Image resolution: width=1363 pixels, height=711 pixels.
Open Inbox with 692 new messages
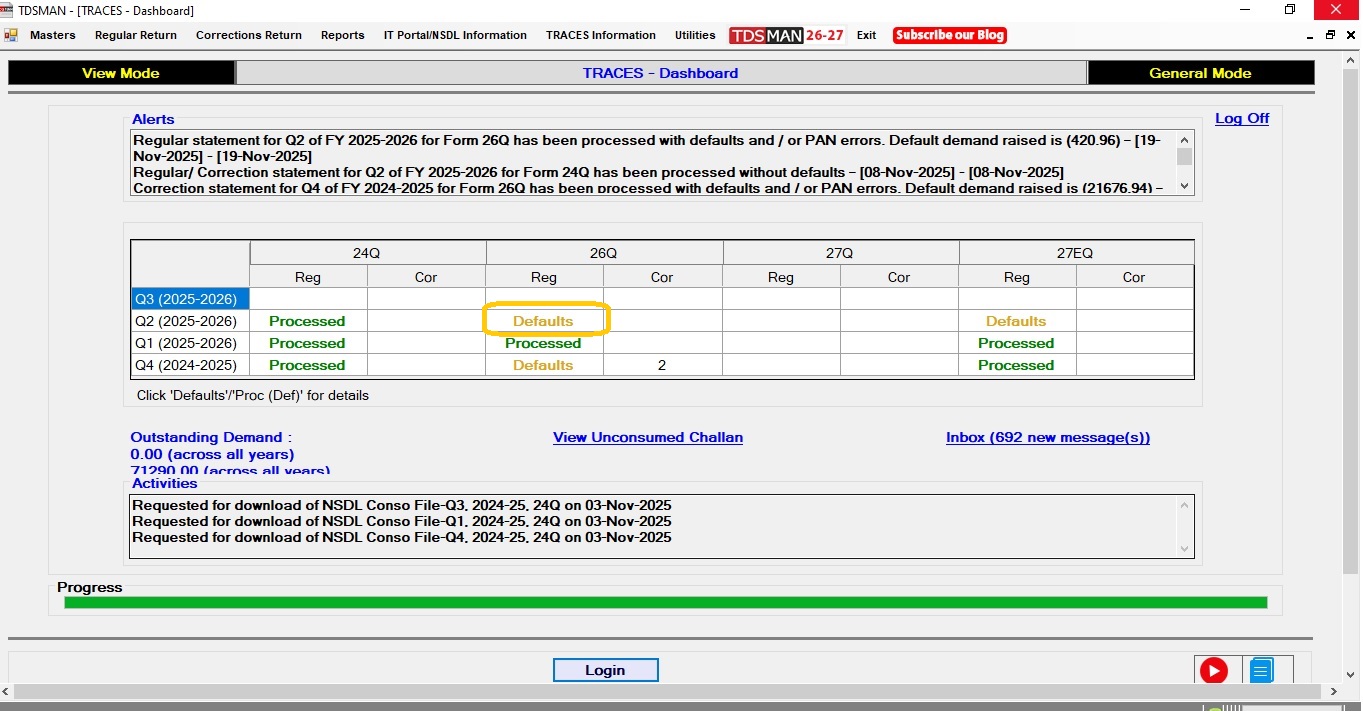pos(1048,437)
